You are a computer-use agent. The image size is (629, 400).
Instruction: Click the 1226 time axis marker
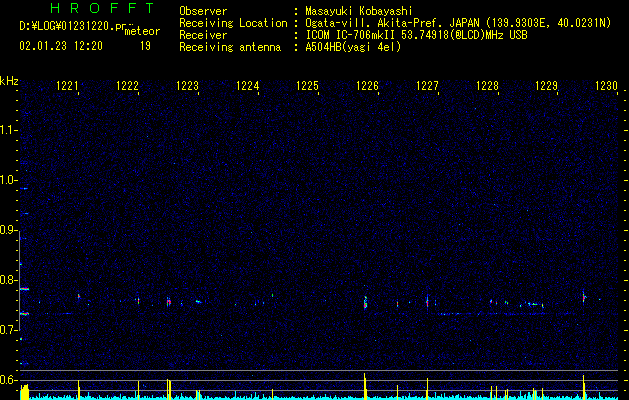pyautogui.click(x=367, y=86)
